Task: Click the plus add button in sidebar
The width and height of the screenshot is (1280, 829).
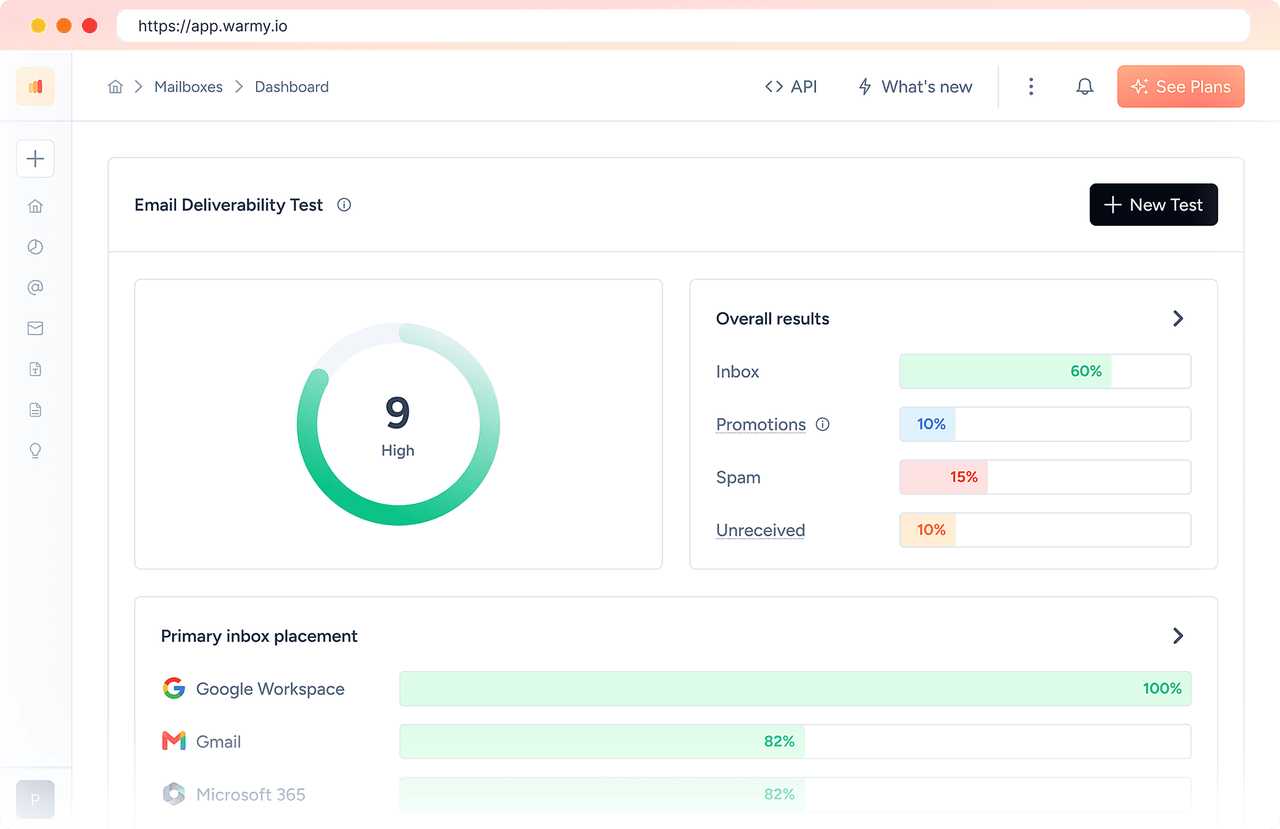Action: coord(35,159)
